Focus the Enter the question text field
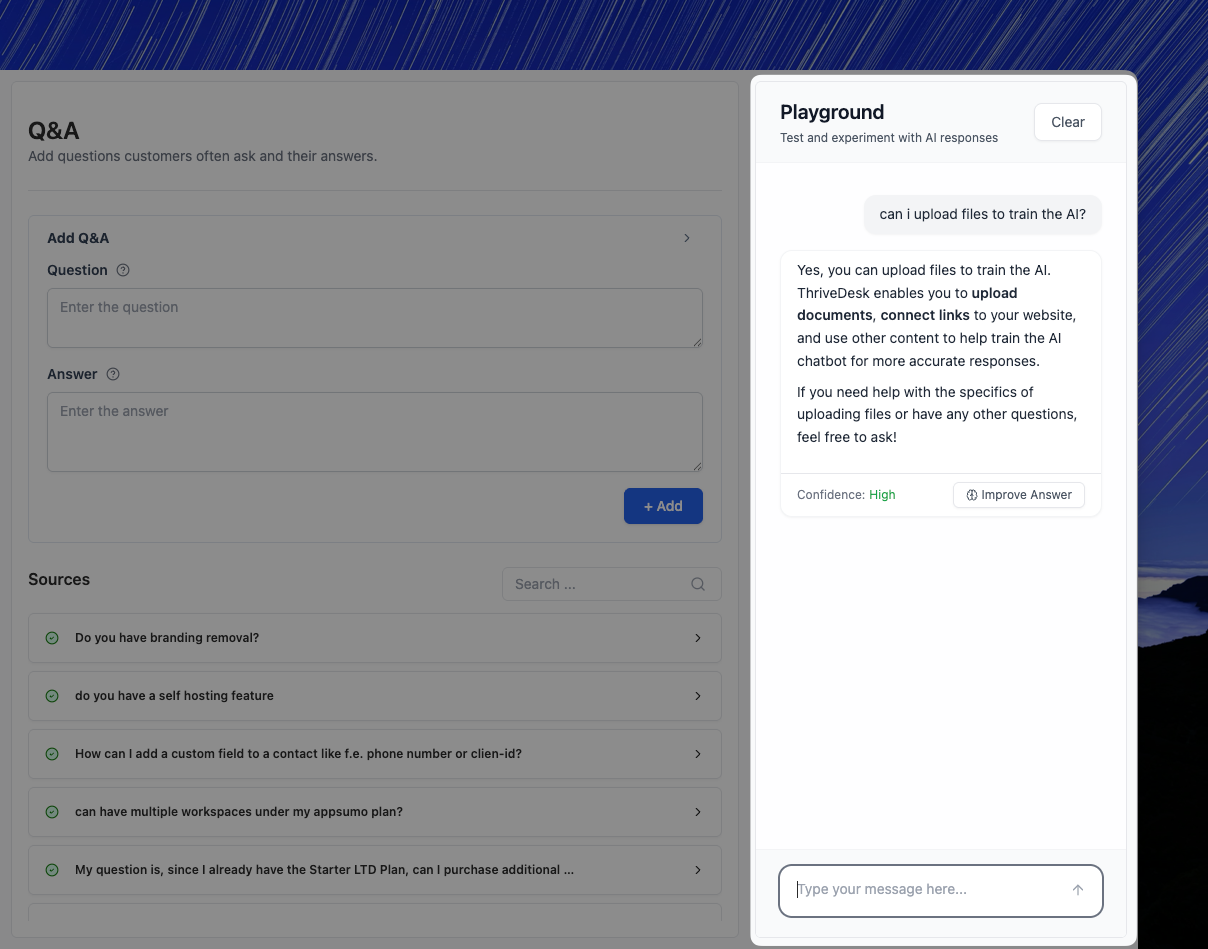Viewport: 1208px width, 949px height. [x=374, y=318]
